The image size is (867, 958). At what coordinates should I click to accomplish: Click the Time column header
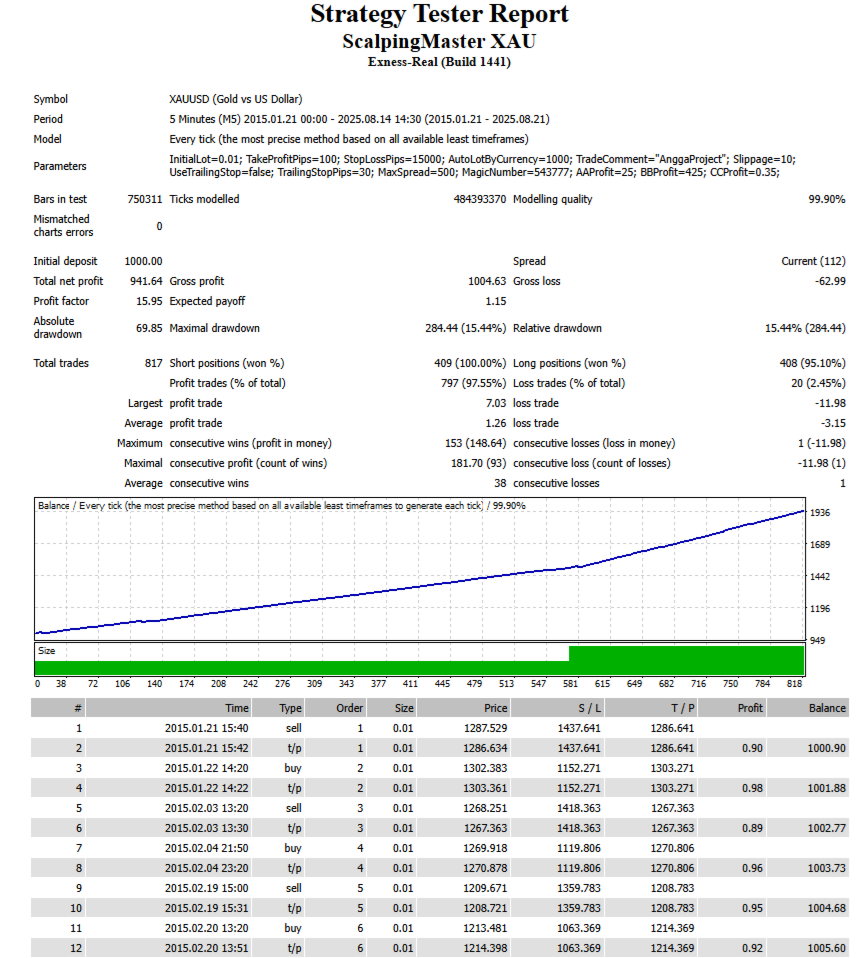coord(169,708)
